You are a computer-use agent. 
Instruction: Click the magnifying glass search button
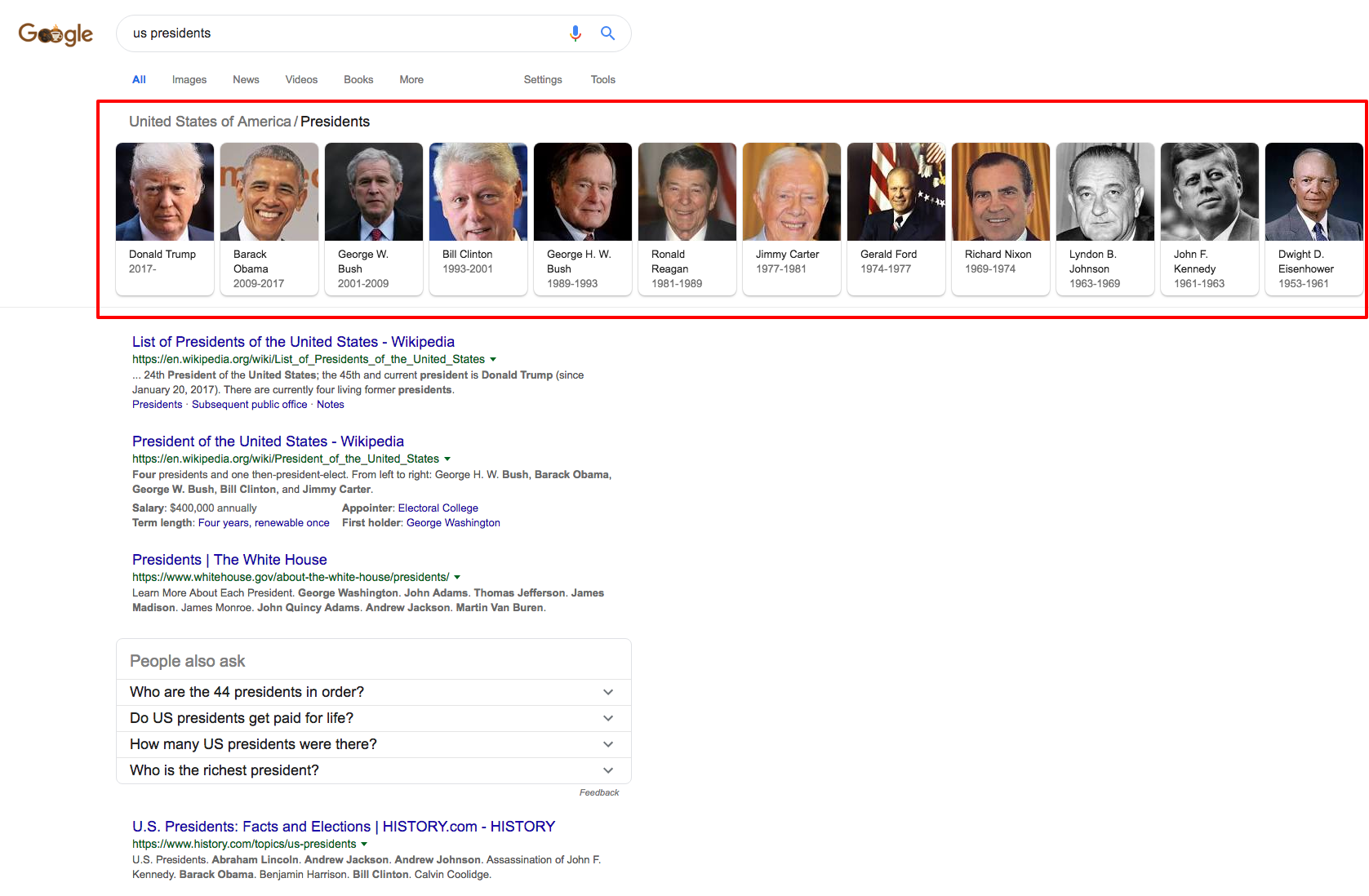[607, 33]
